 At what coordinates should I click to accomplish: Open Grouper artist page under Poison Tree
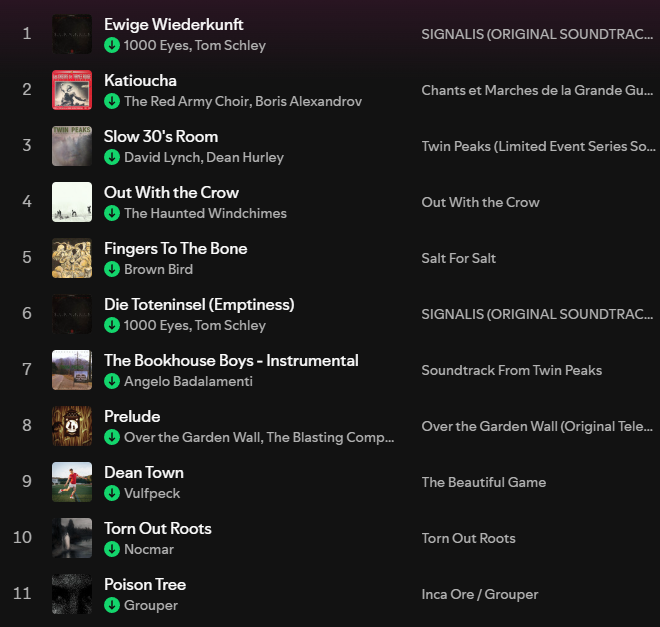pyautogui.click(x=151, y=605)
